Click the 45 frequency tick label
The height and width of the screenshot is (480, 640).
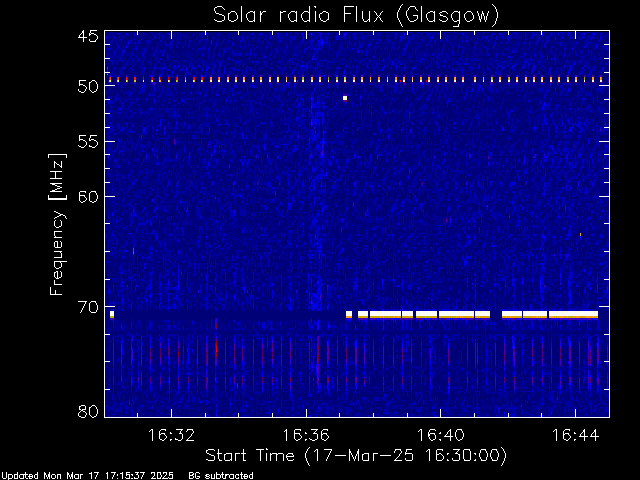(x=88, y=37)
